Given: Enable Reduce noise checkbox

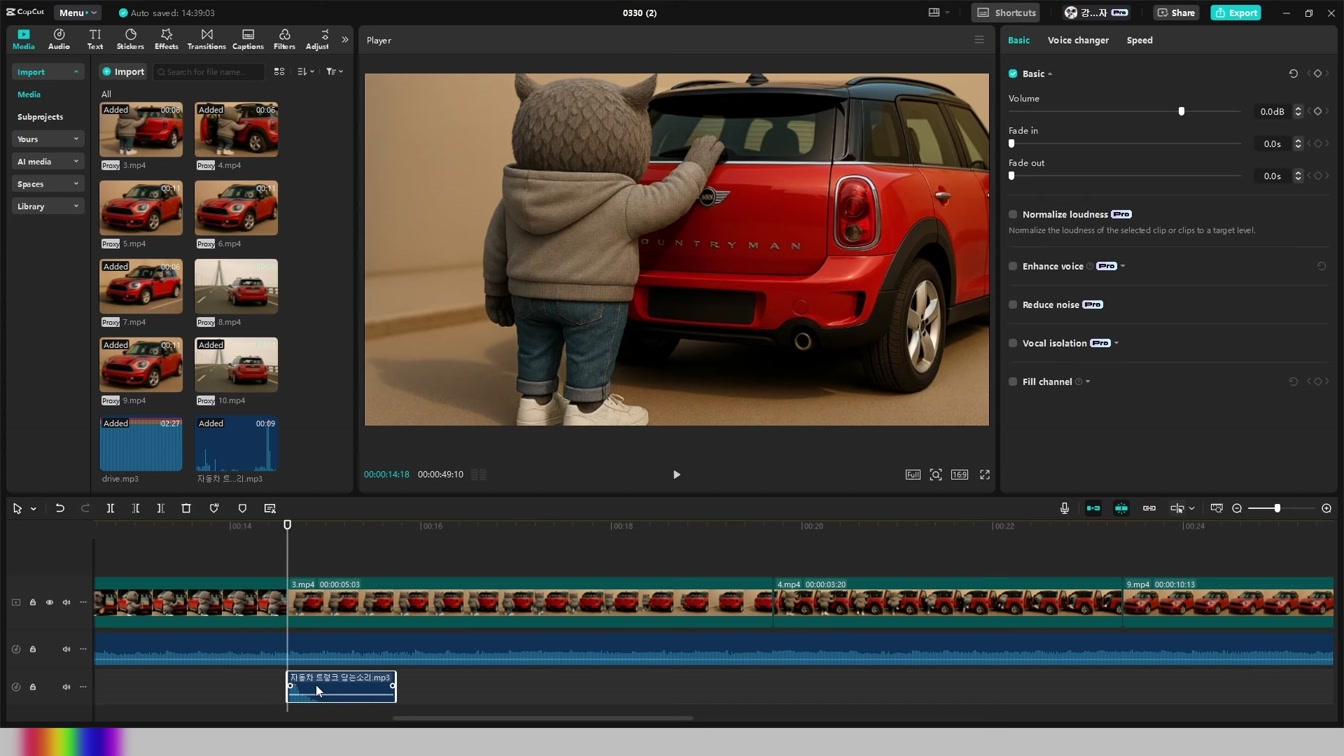Looking at the screenshot, I should pos(1013,305).
